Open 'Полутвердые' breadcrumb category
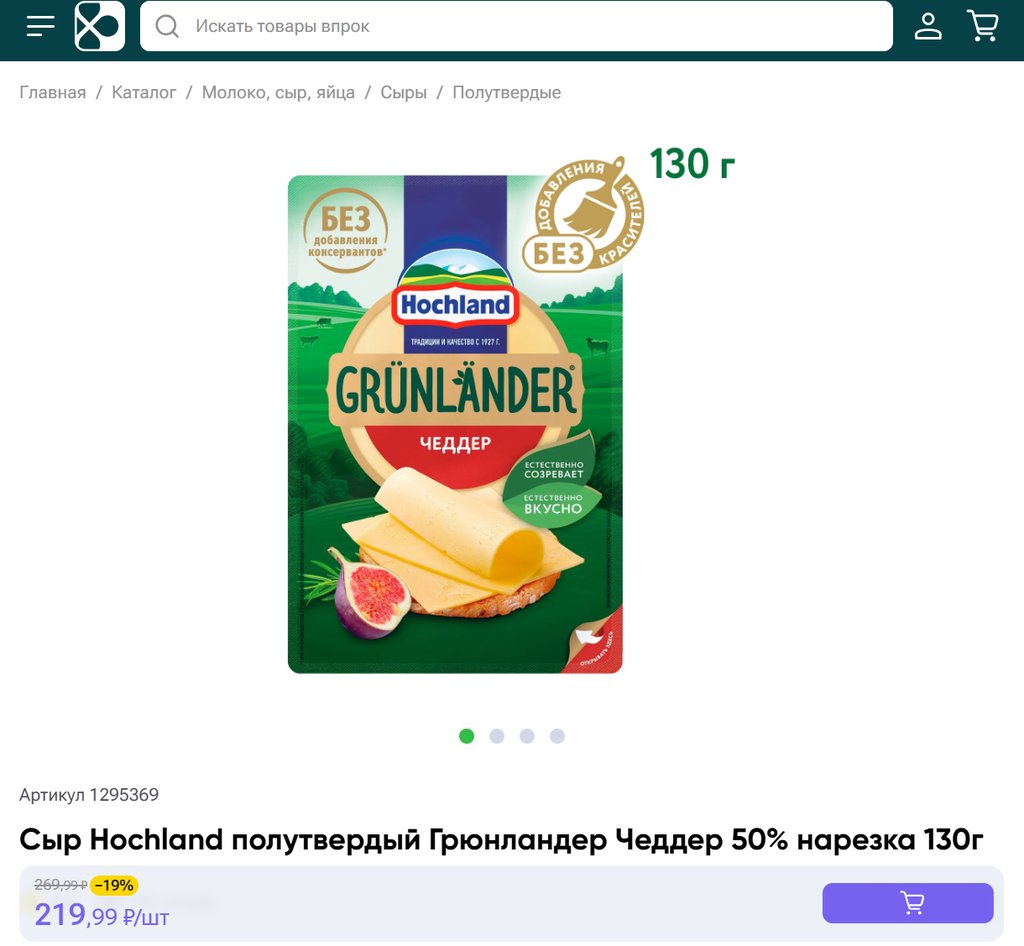Image resolution: width=1024 pixels, height=946 pixels. point(507,93)
